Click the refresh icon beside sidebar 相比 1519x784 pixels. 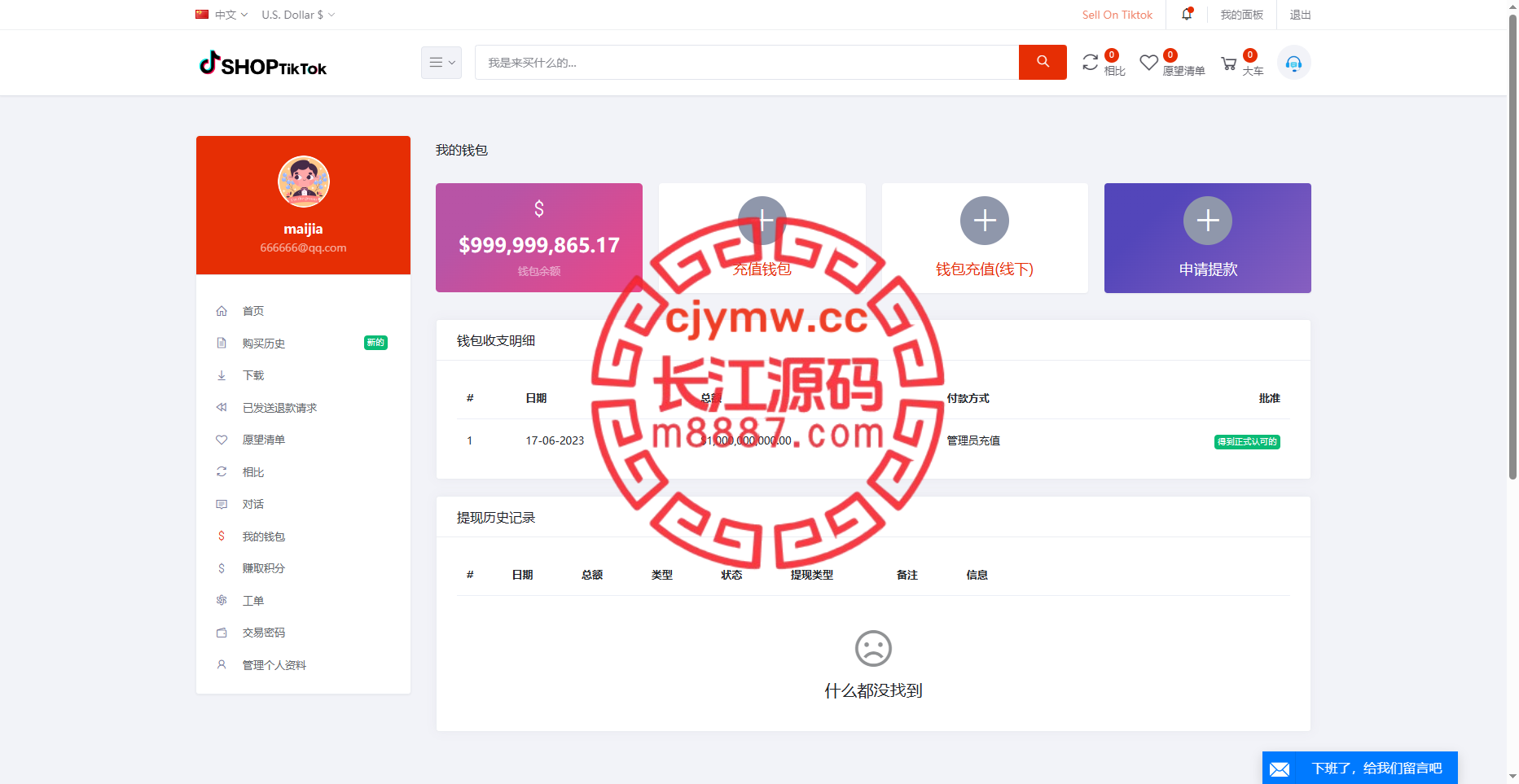click(222, 471)
